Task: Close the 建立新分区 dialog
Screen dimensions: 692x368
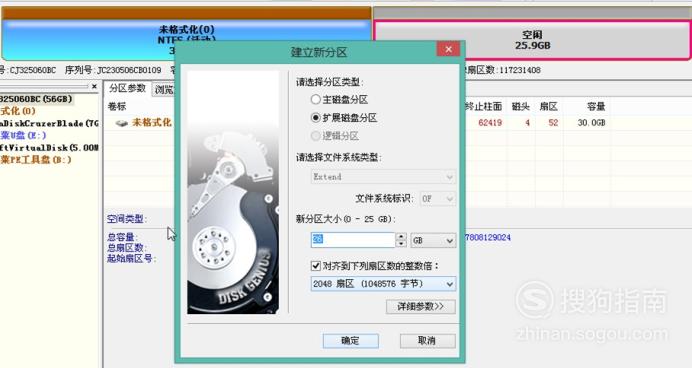Action: pyautogui.click(x=448, y=49)
